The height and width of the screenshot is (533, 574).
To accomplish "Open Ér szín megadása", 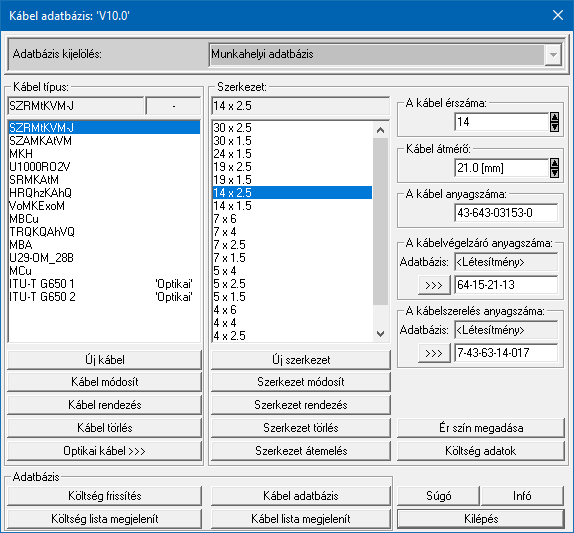I will pyautogui.click(x=481, y=428).
